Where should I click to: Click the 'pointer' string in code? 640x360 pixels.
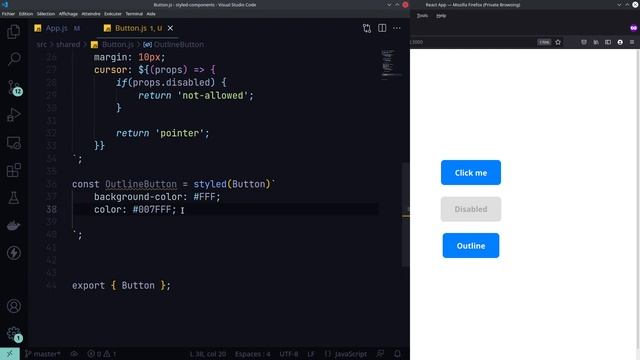(179, 133)
